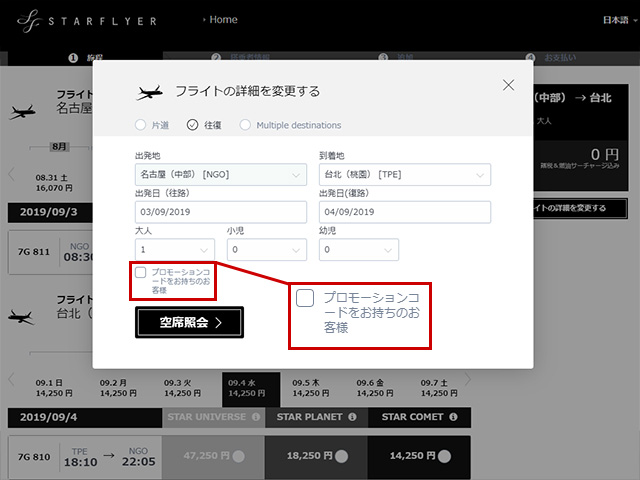This screenshot has width=640, height=480.
Task: Select the 片道 one-way radio option
Action: click(x=140, y=125)
